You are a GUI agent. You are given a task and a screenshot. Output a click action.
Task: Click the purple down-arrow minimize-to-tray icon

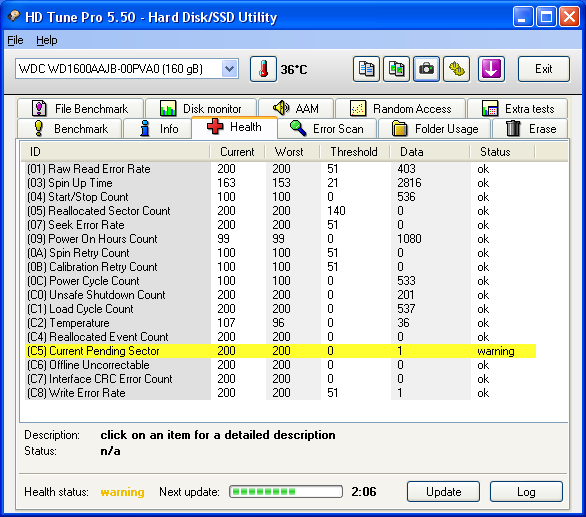coord(491,69)
